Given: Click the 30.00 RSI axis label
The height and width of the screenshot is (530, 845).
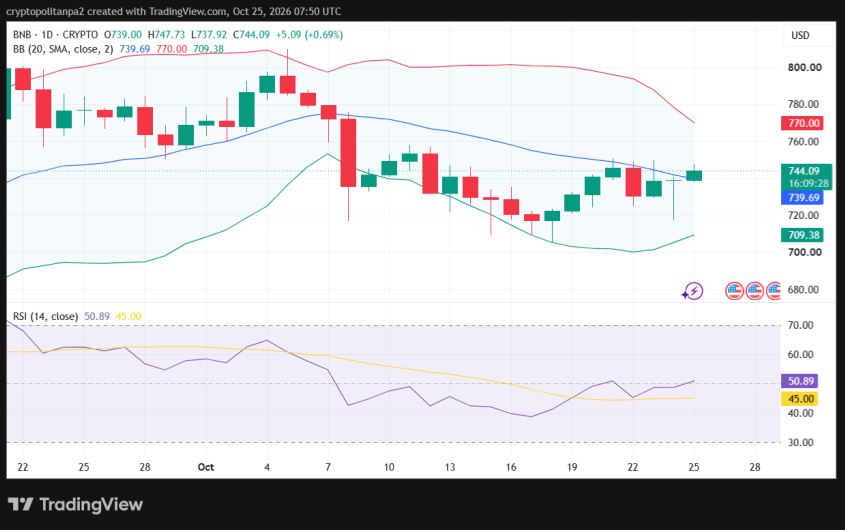Looking at the screenshot, I should tap(800, 442).
